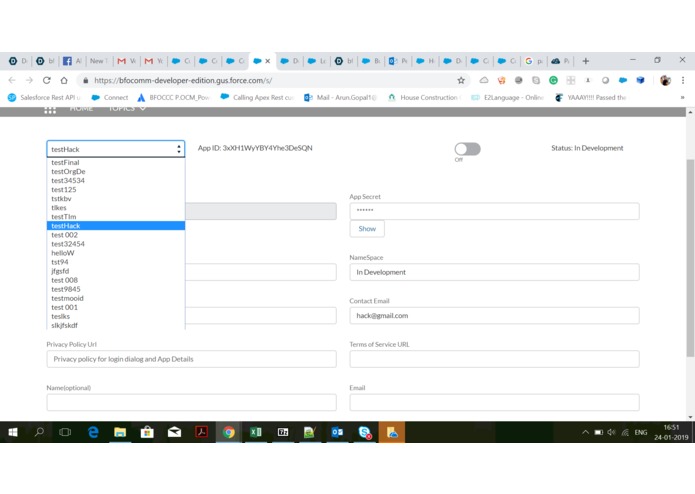Image resolution: width=695 pixels, height=494 pixels.
Task: Open 7-Zip from the taskbar
Action: 283,432
